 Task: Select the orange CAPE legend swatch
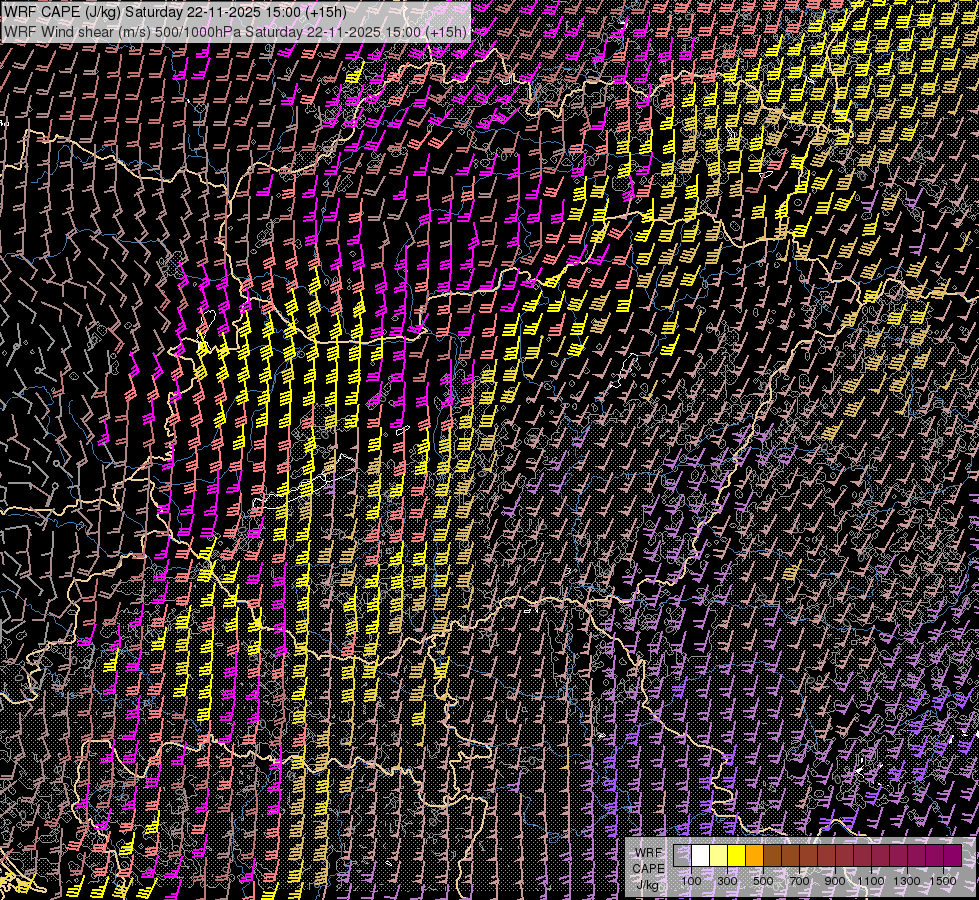(754, 856)
